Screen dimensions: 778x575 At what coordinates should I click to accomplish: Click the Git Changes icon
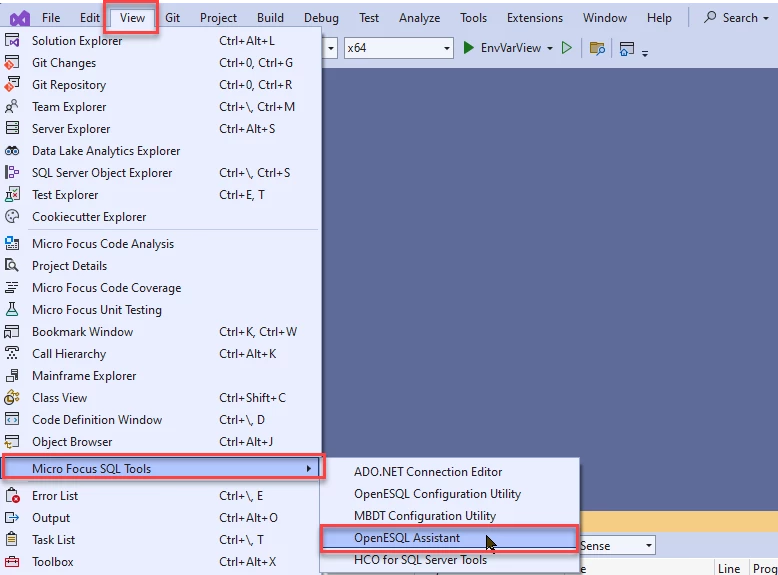coord(12,63)
